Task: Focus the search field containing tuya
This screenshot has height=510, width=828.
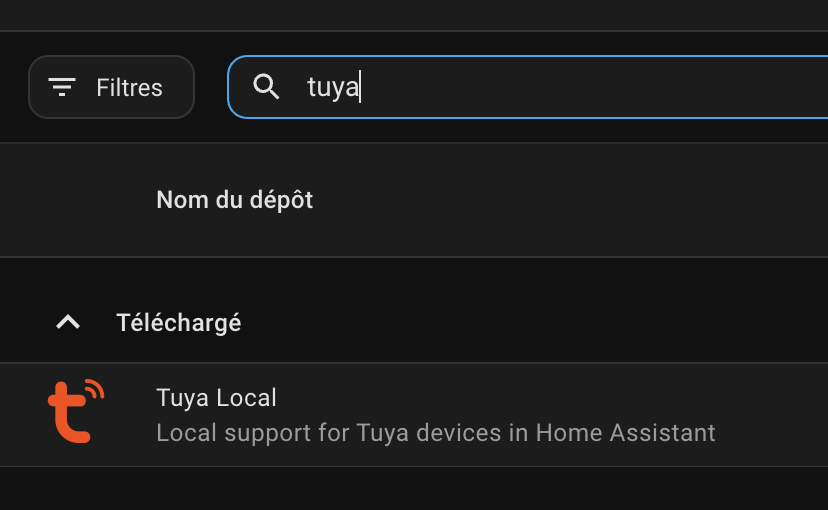Action: click(528, 87)
